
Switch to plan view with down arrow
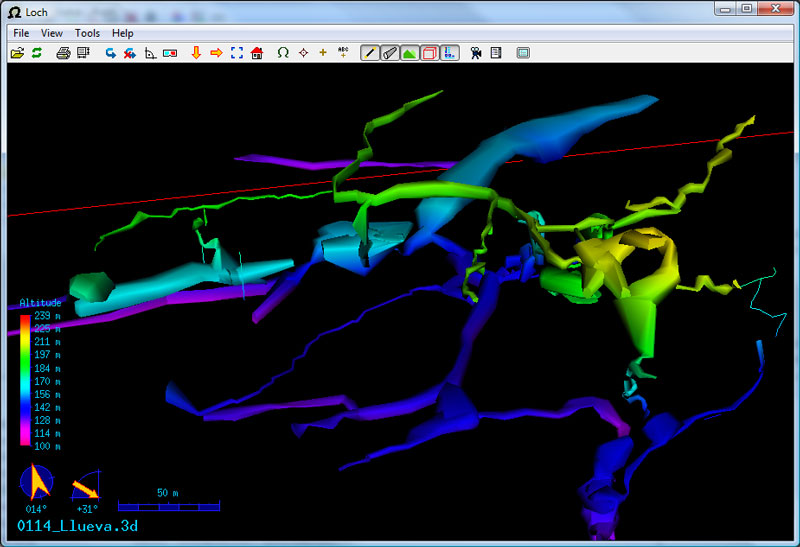point(196,53)
